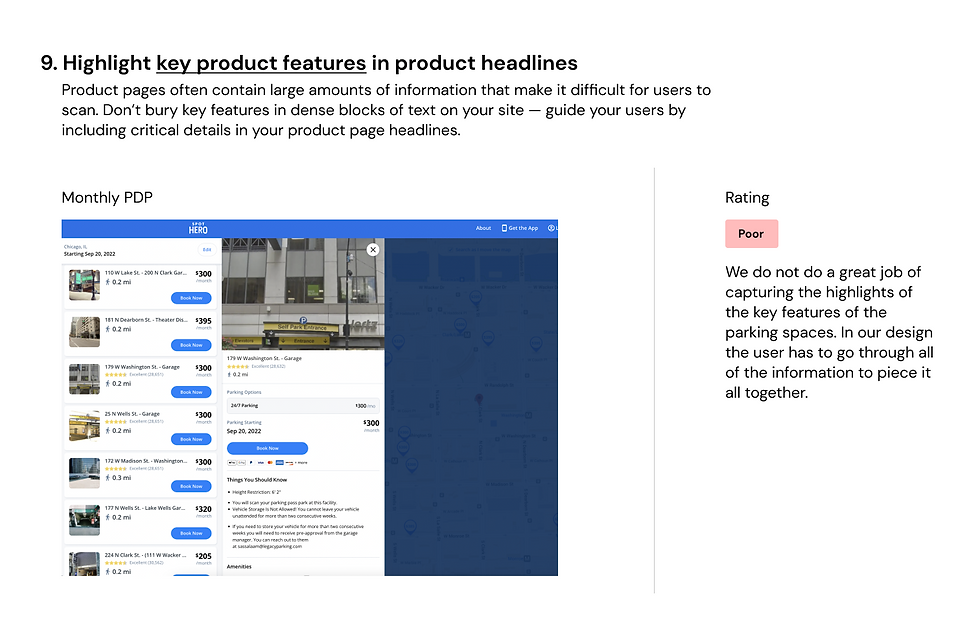Click the Self Park Entrance photo
This screenshot has width=980, height=636.
[x=303, y=294]
